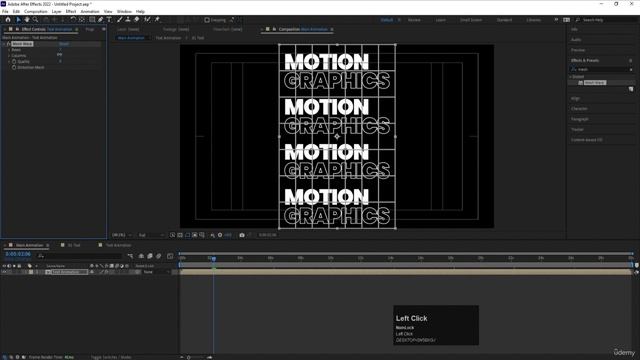Expand the Columns property
Image resolution: width=640 pixels, height=360 pixels.
(x=9, y=56)
